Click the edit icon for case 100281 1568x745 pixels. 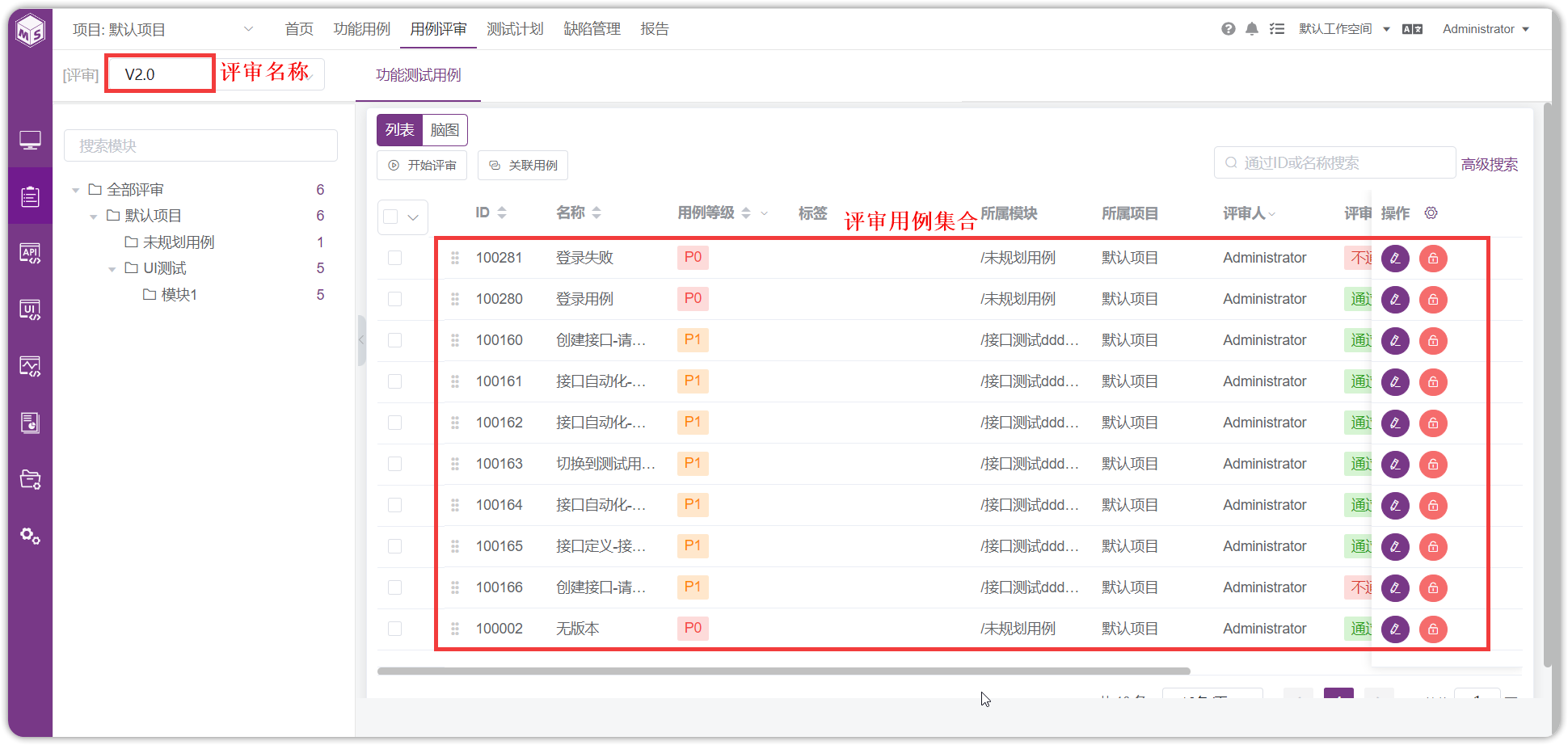tap(1395, 259)
